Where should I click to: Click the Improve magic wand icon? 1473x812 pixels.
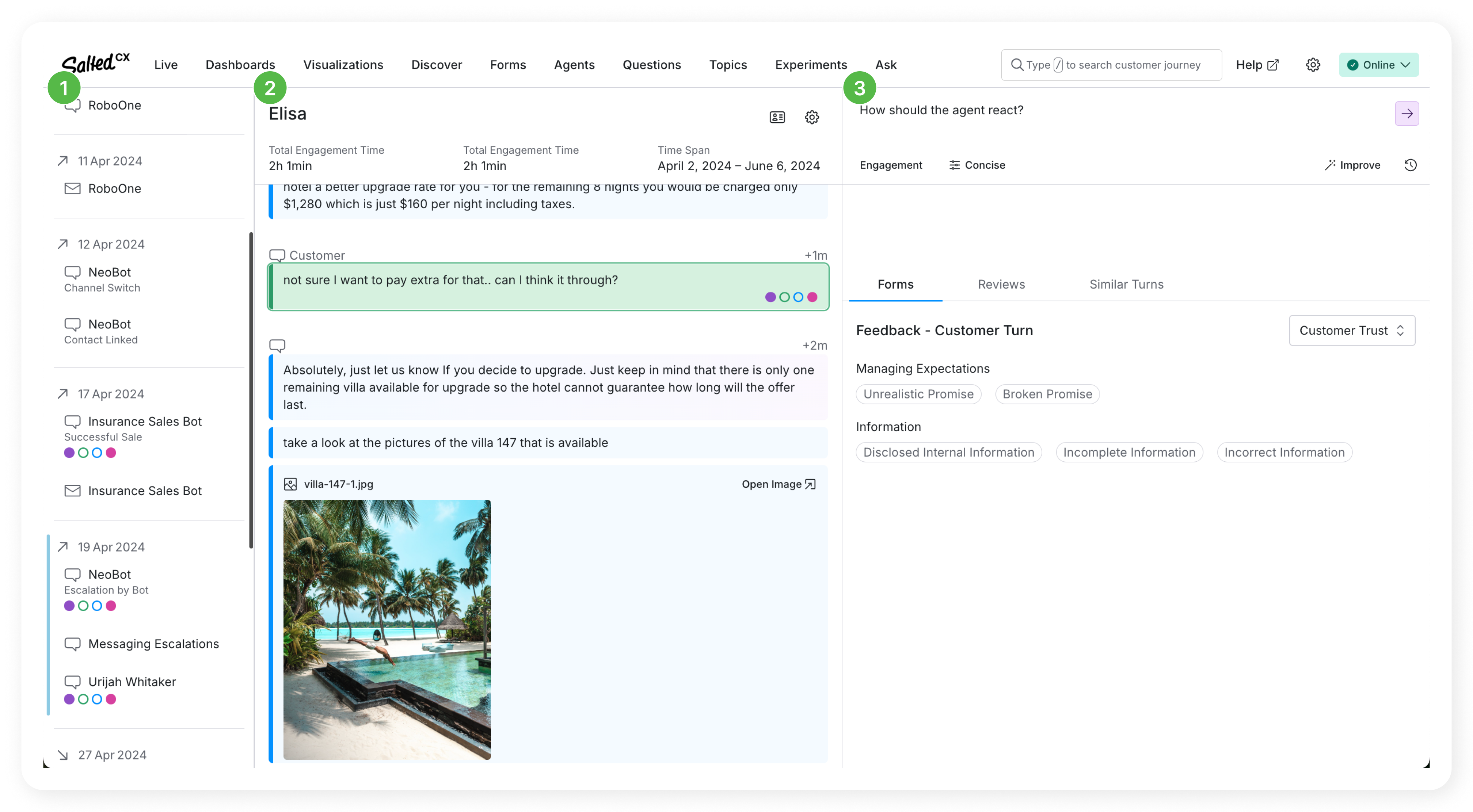coord(1330,165)
